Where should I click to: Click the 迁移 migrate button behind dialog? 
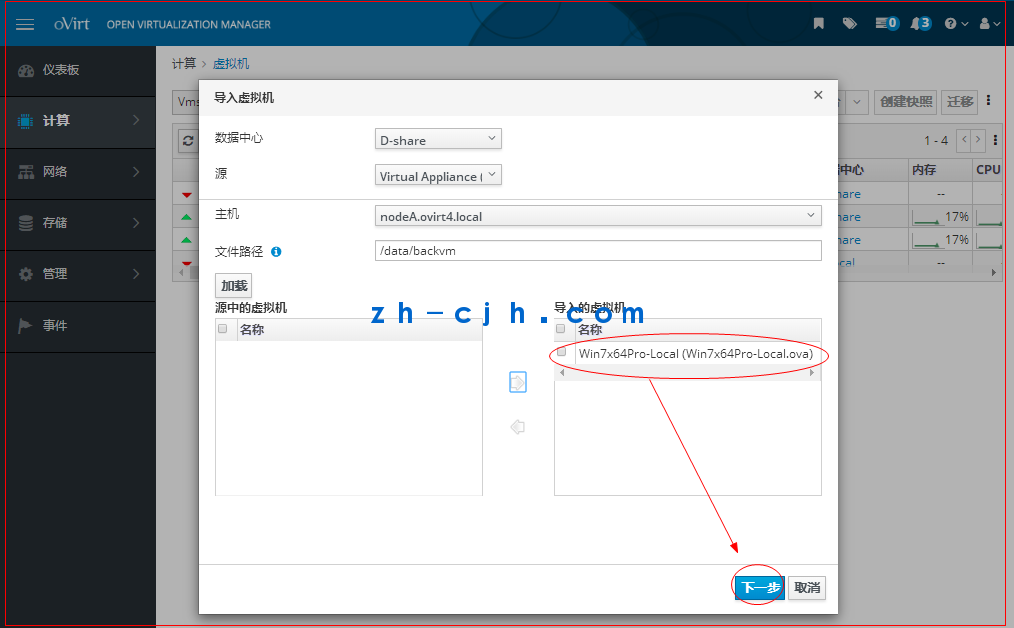960,102
